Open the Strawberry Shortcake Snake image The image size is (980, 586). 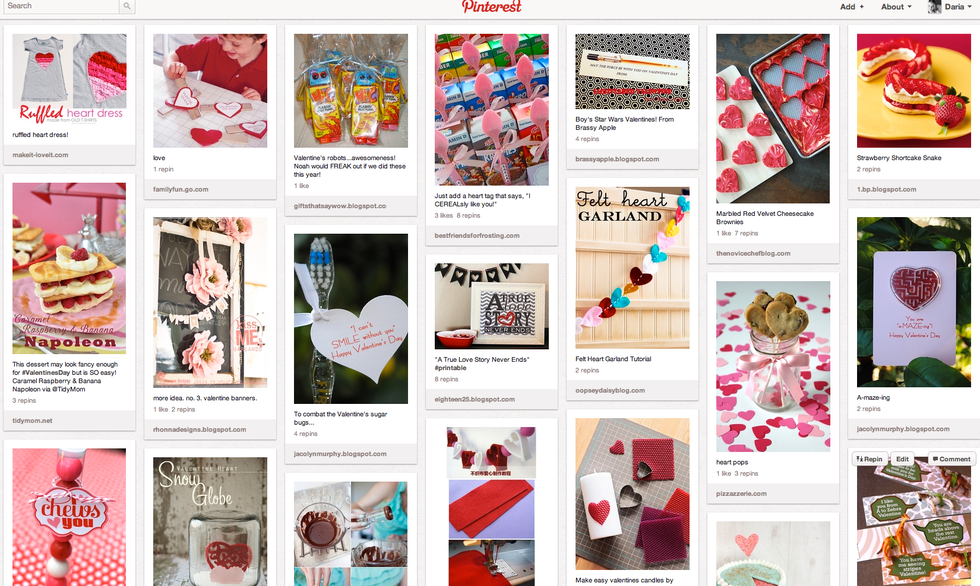pos(914,91)
